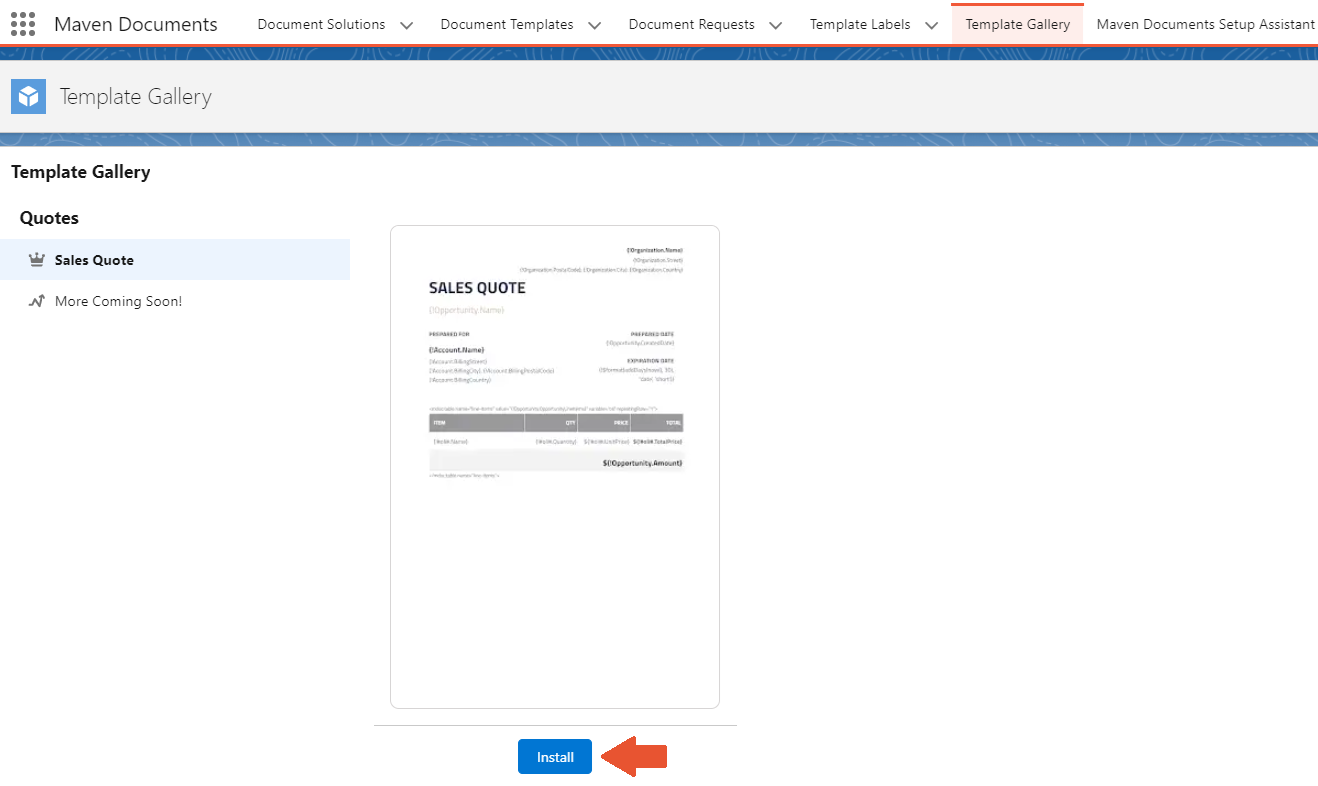Click the Maven Documents app name

pyautogui.click(x=136, y=24)
